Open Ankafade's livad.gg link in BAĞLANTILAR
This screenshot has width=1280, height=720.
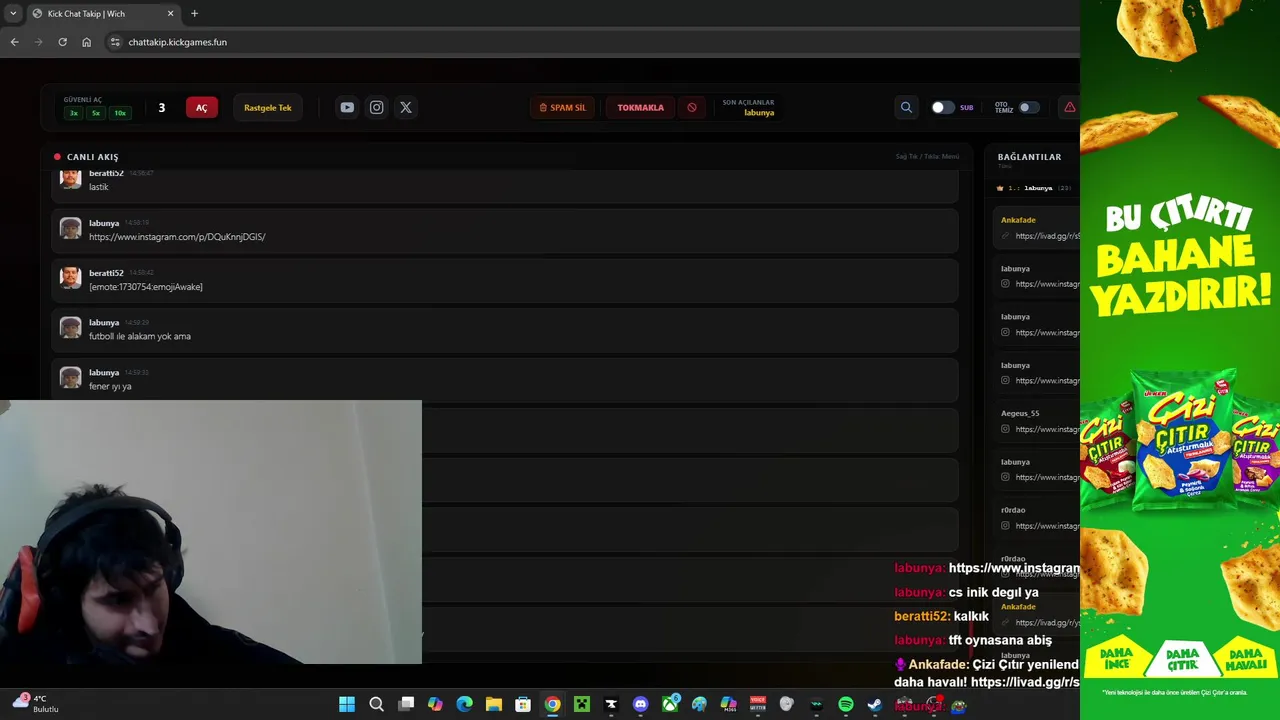click(x=1047, y=236)
